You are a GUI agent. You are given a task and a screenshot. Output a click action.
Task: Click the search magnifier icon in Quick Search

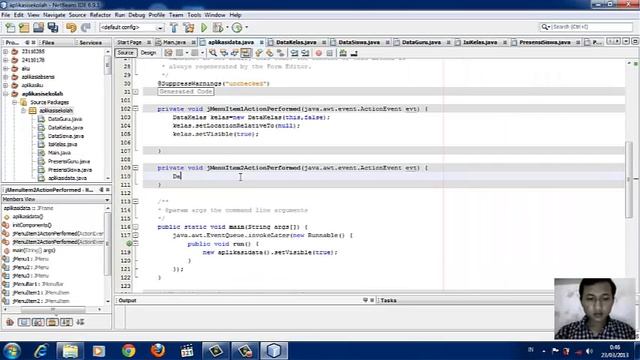tap(545, 27)
